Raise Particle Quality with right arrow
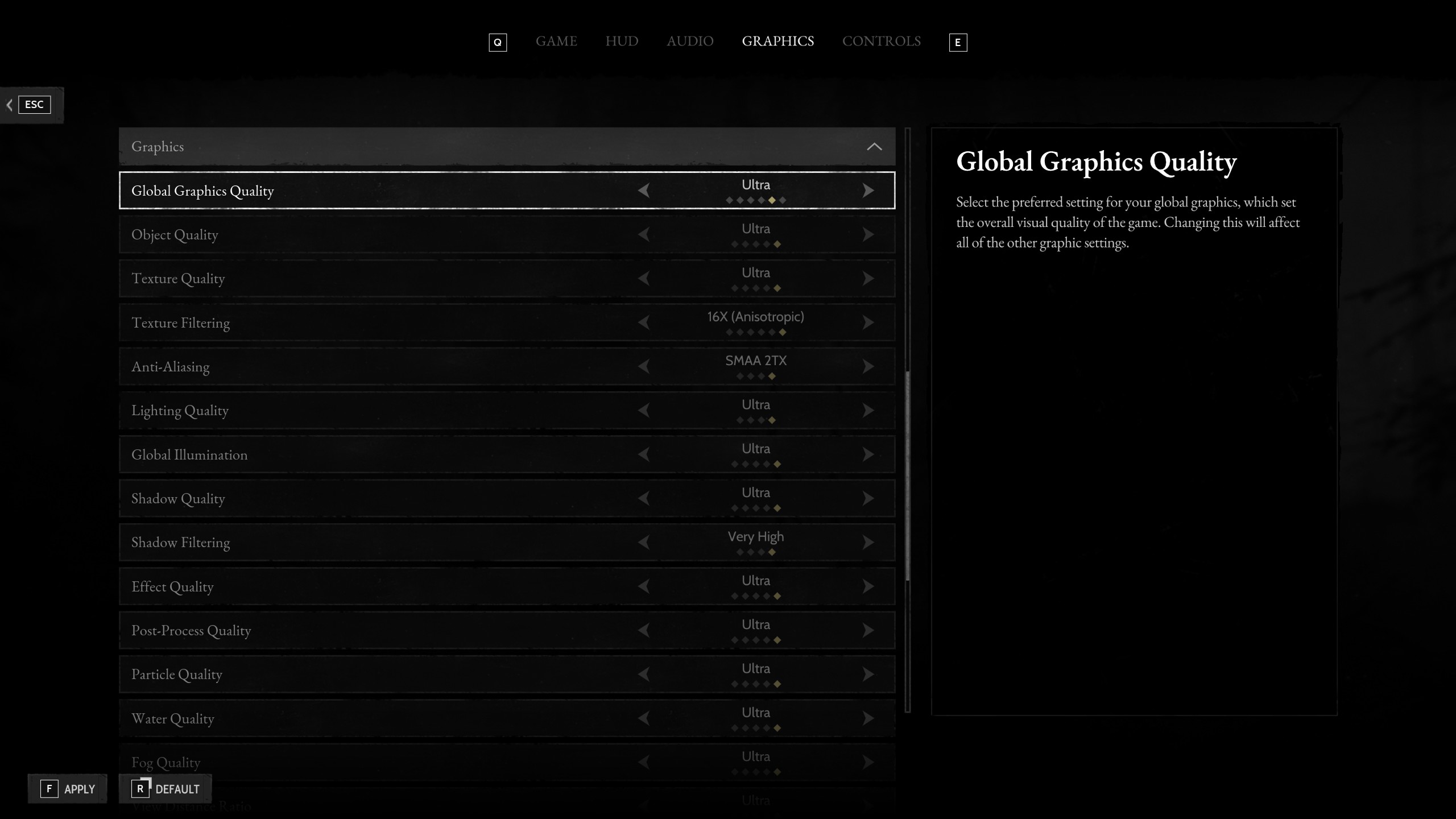This screenshot has height=819, width=1456. pos(868,675)
